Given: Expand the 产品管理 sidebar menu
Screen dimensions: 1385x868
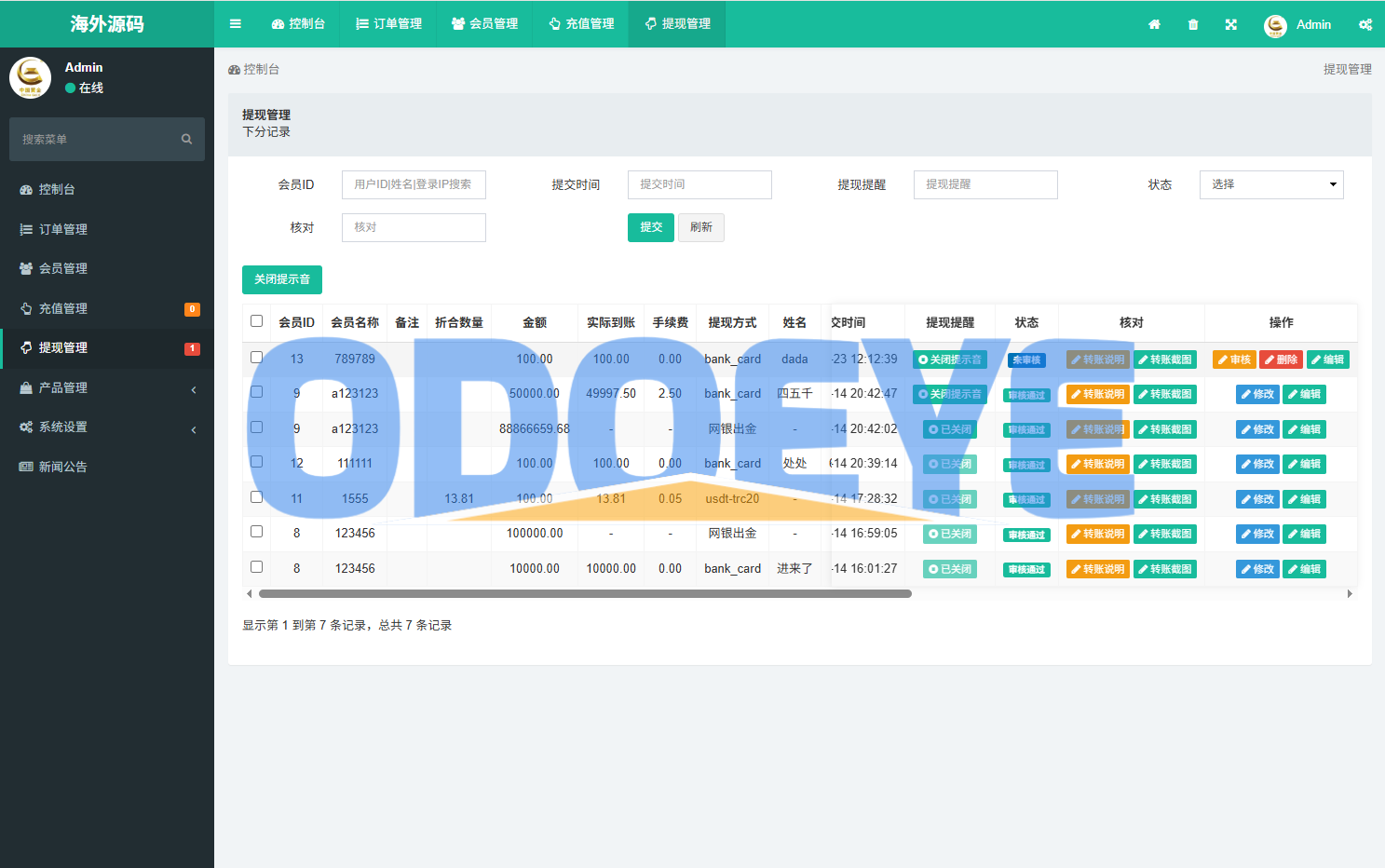Looking at the screenshot, I should click(x=107, y=387).
